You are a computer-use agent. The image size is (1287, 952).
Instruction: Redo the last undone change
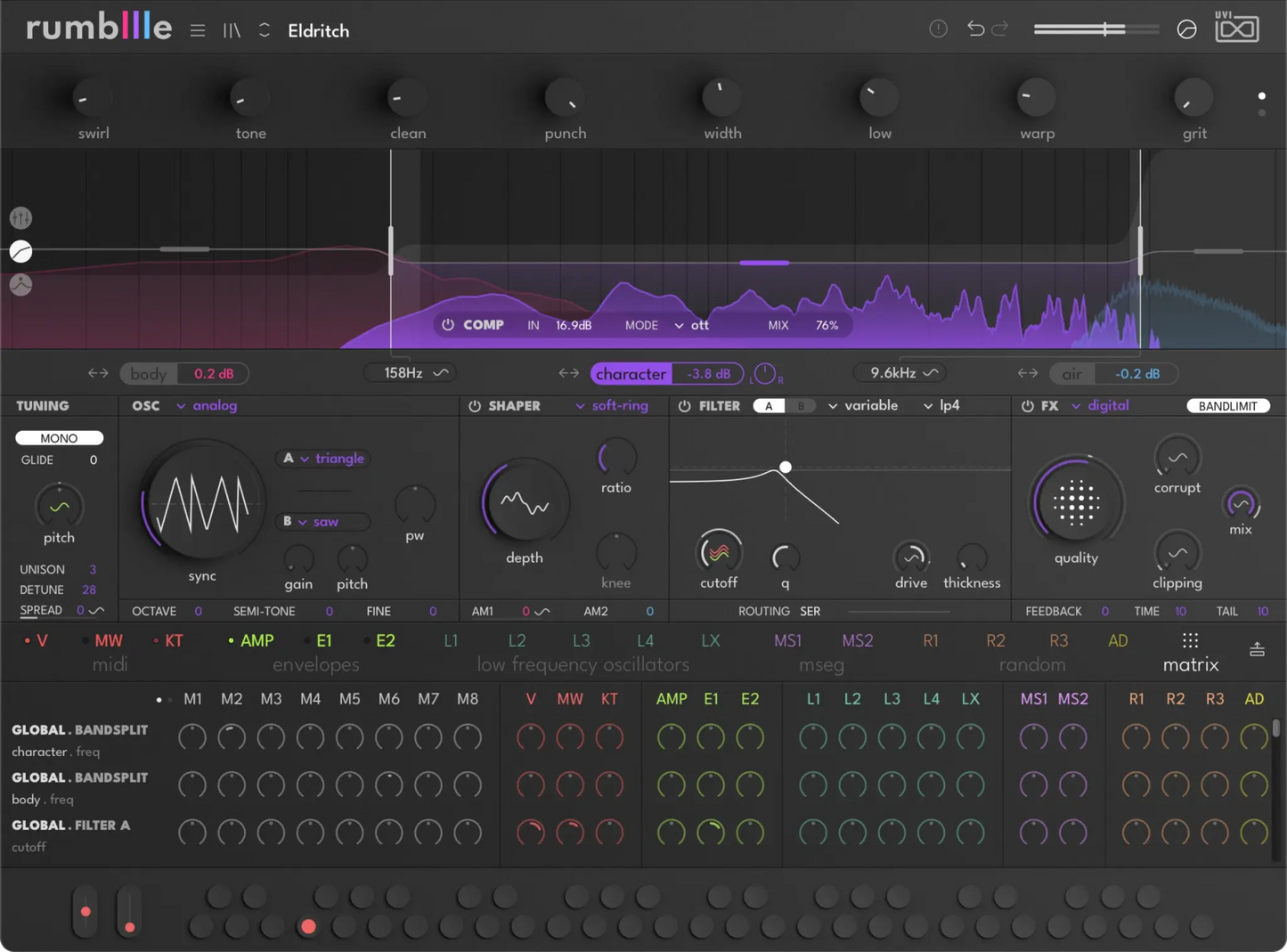(x=1000, y=28)
